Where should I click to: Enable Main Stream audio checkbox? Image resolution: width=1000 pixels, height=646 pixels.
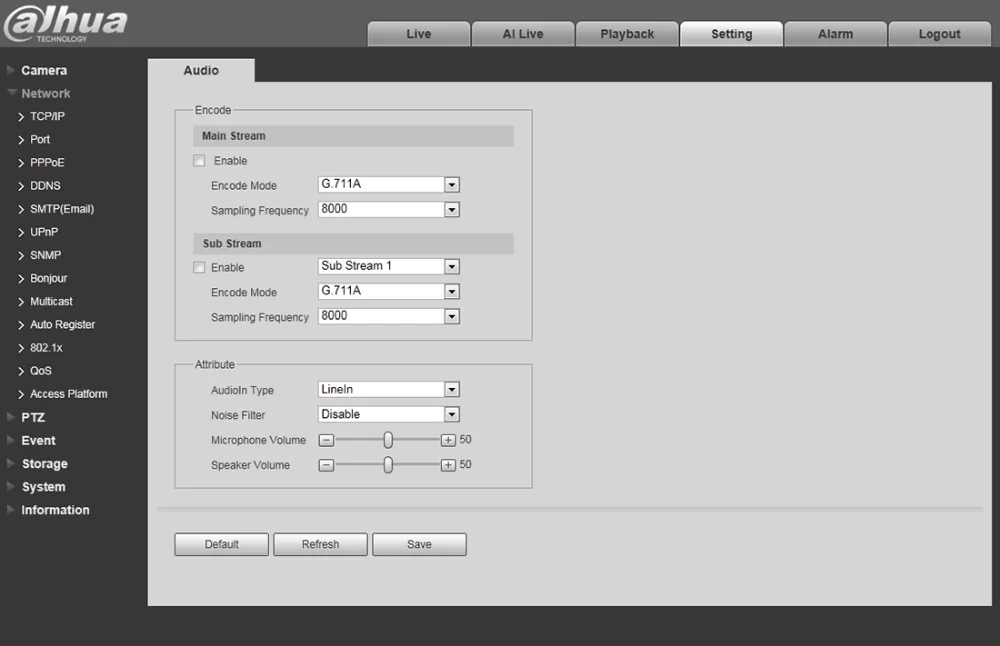coord(199,161)
